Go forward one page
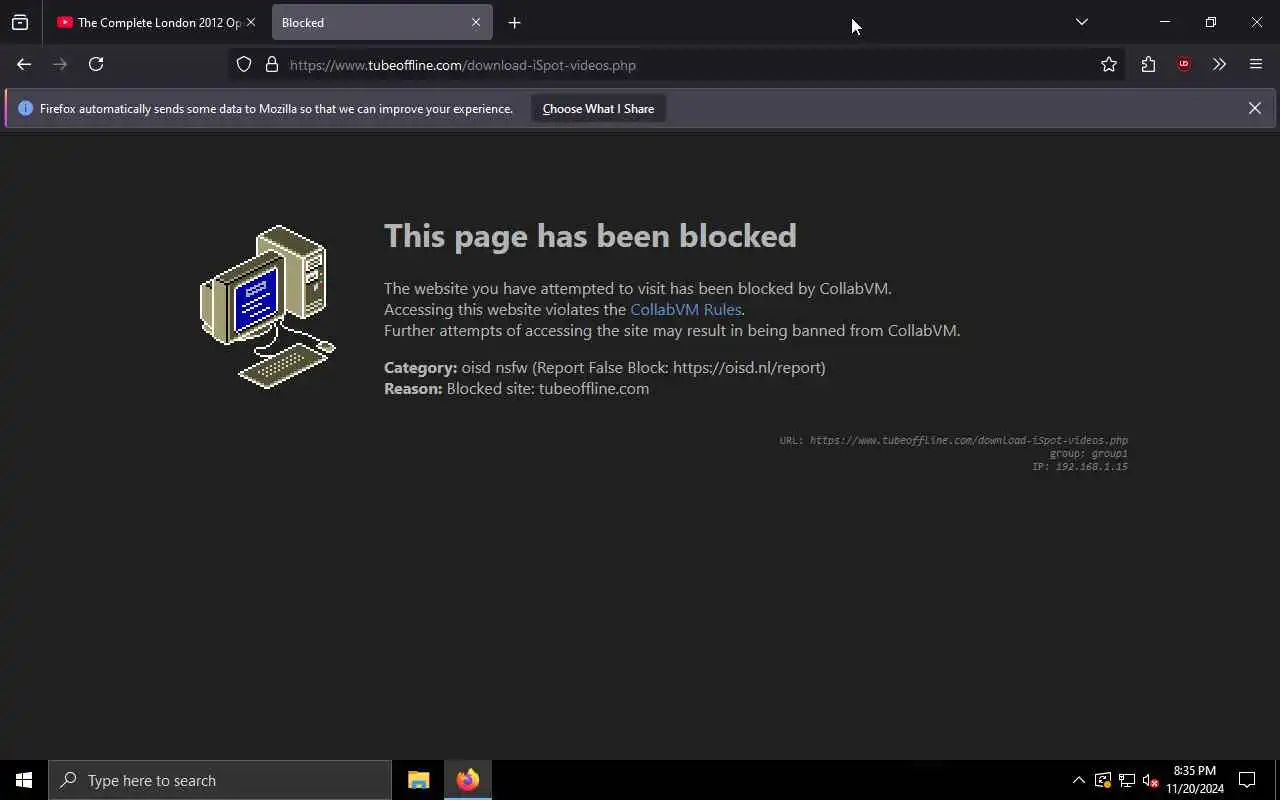Image resolution: width=1280 pixels, height=800 pixels. click(x=60, y=64)
